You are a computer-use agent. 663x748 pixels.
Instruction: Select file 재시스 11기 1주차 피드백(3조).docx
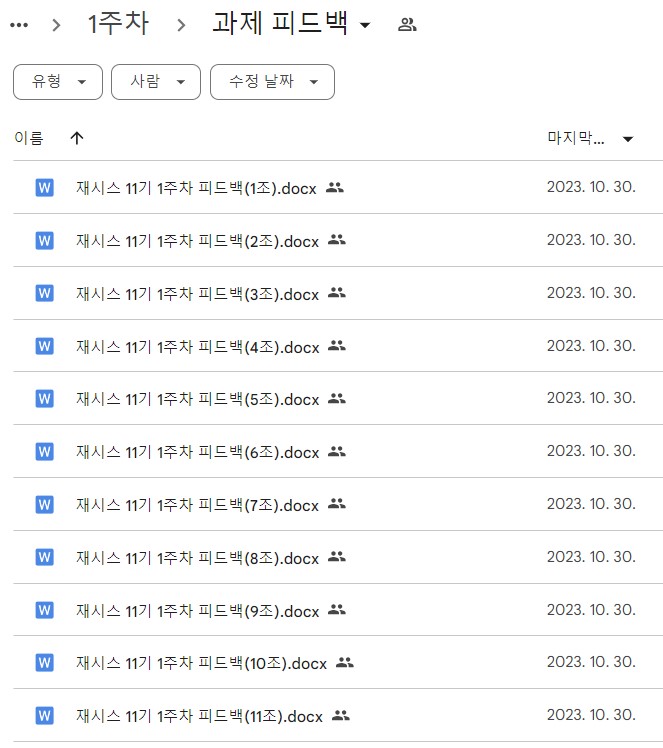(x=197, y=293)
